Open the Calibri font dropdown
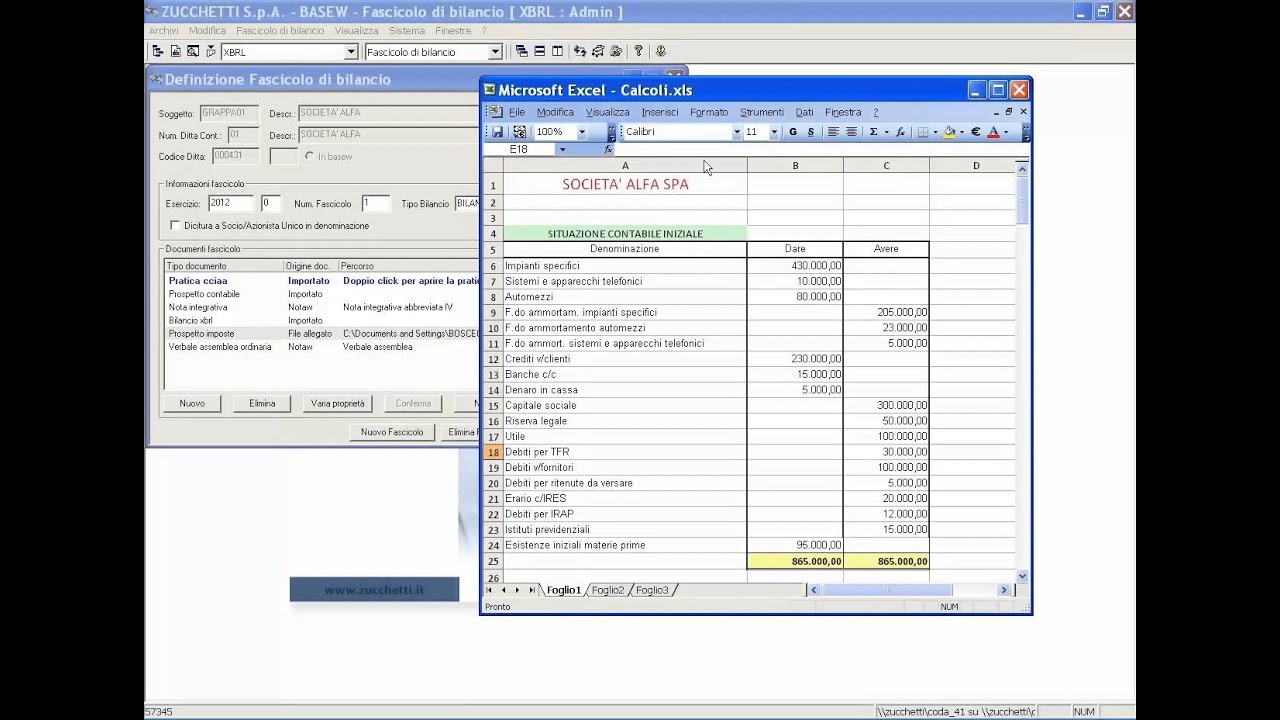Image resolution: width=1280 pixels, height=720 pixels. (737, 132)
